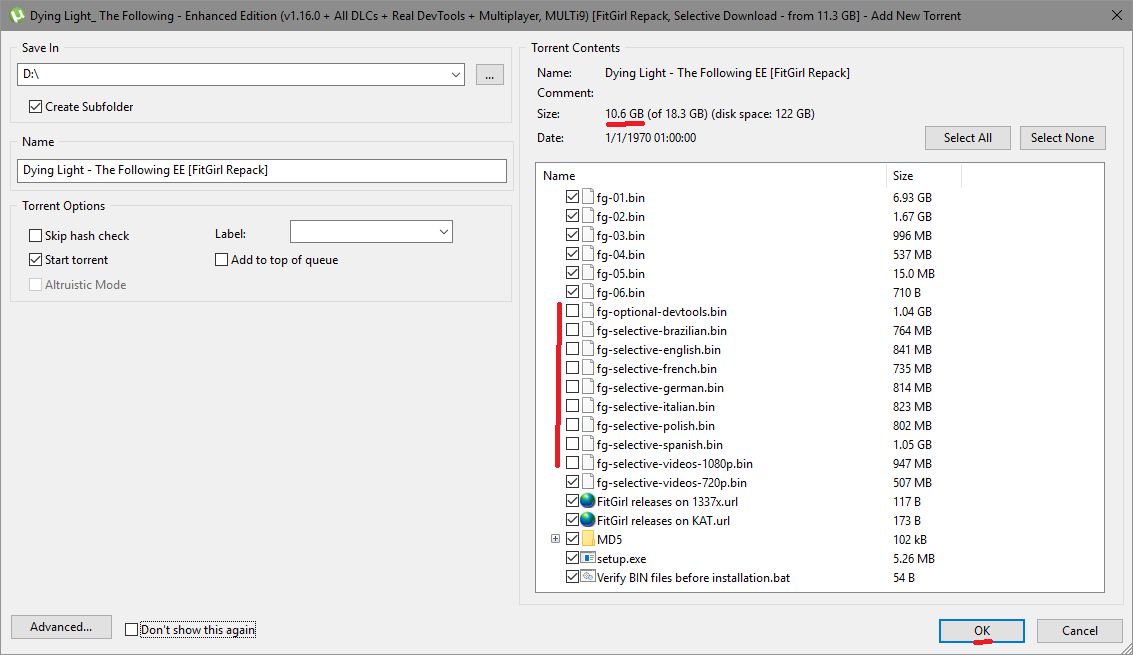Screen dimensions: 1133x655
Task: Click the fg-selective-videos-720p.bin file icon
Action: tap(588, 483)
